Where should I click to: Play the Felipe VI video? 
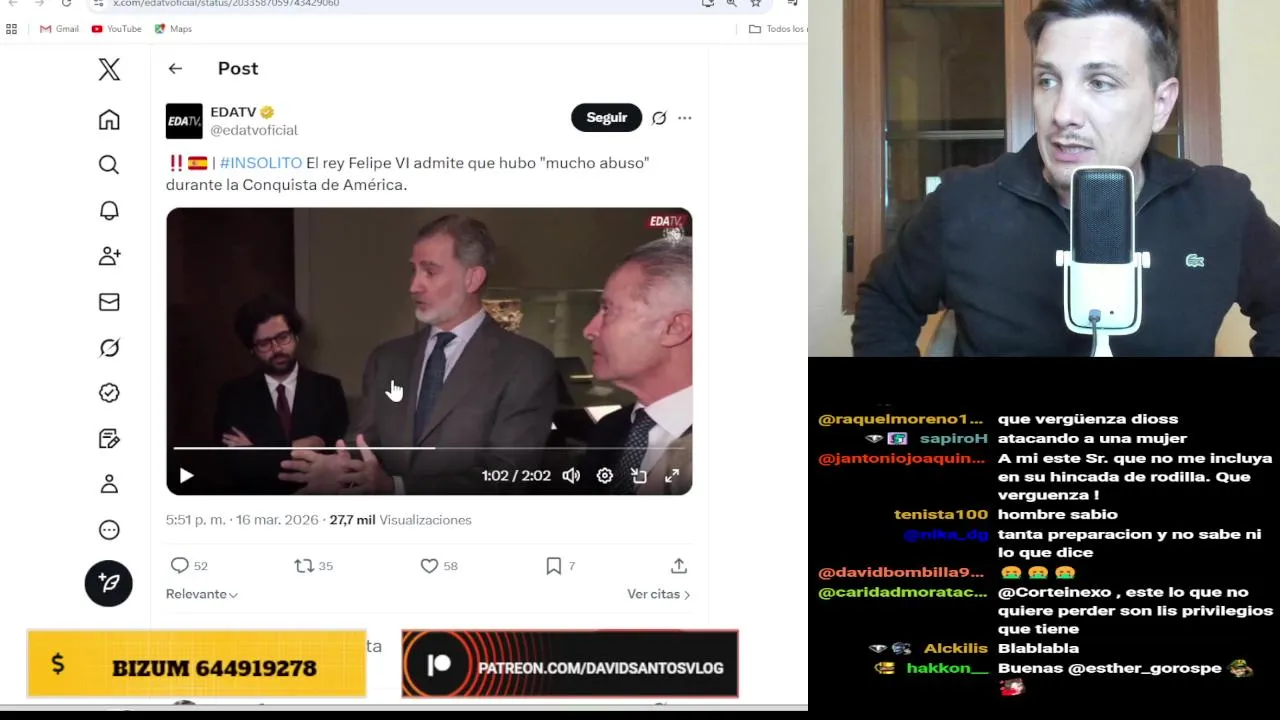186,476
